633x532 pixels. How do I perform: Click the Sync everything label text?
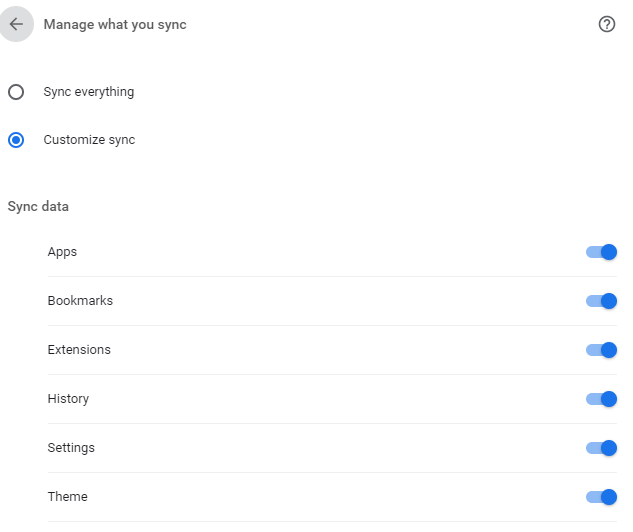(88, 92)
